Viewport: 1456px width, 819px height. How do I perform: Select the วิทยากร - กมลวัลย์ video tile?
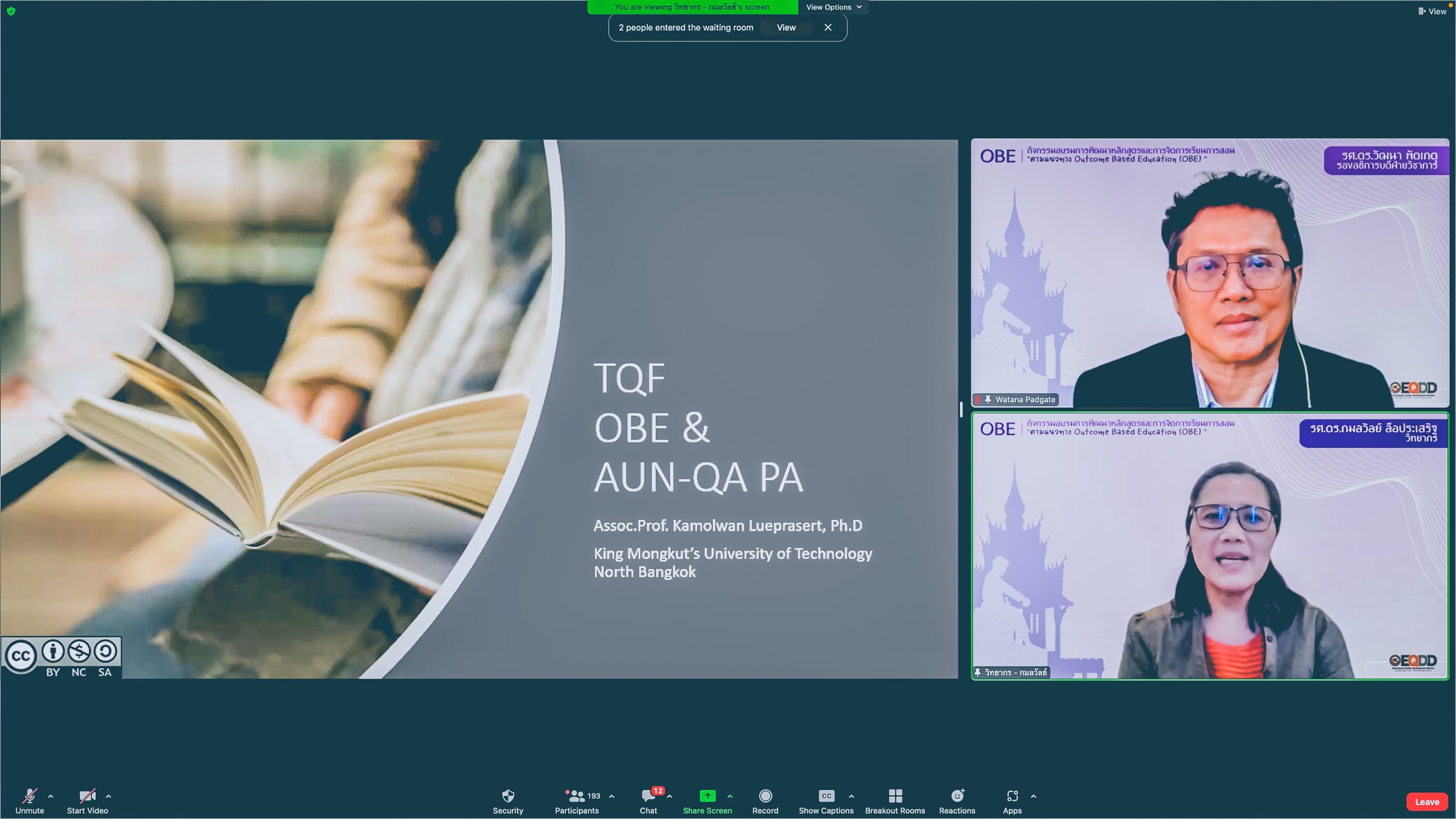tap(1210, 546)
